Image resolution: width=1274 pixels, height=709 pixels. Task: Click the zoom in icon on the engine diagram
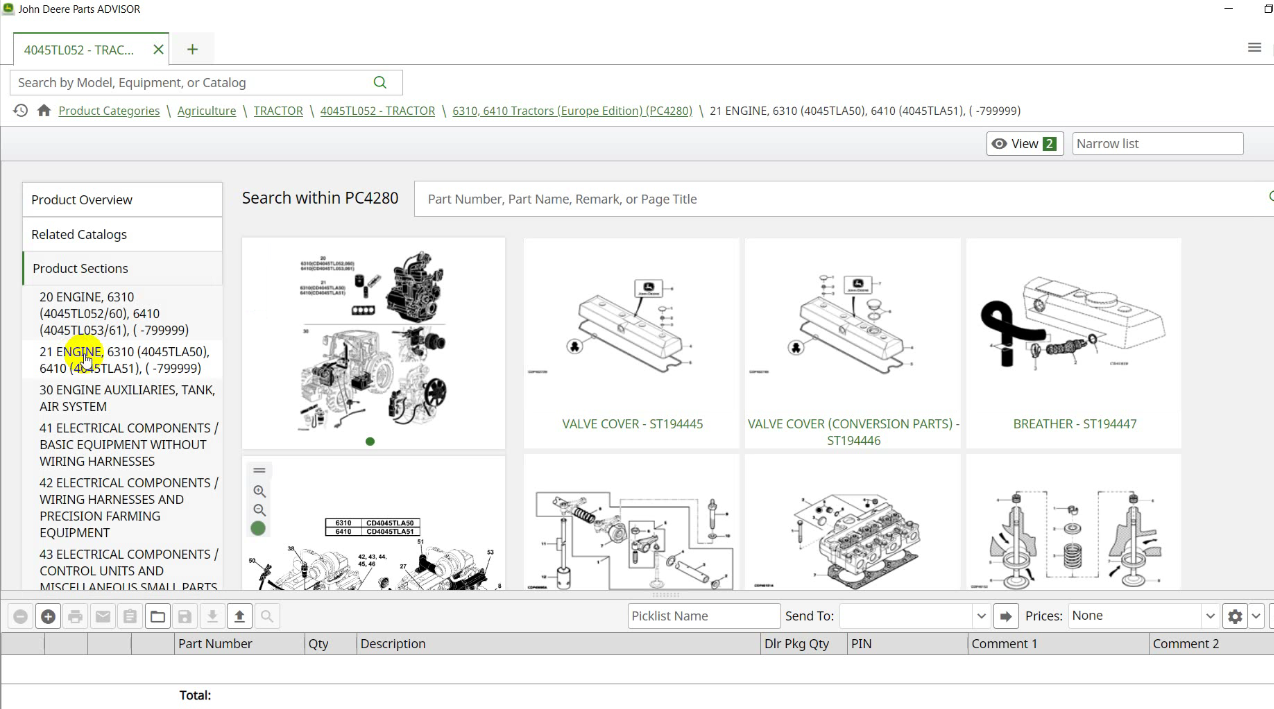tap(259, 491)
